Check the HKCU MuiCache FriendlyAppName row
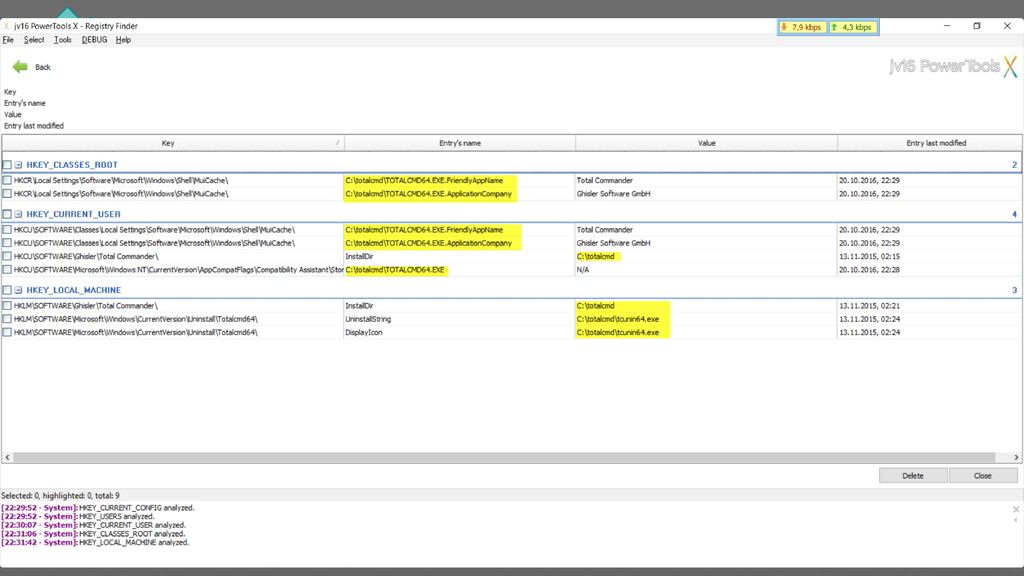 [7, 230]
